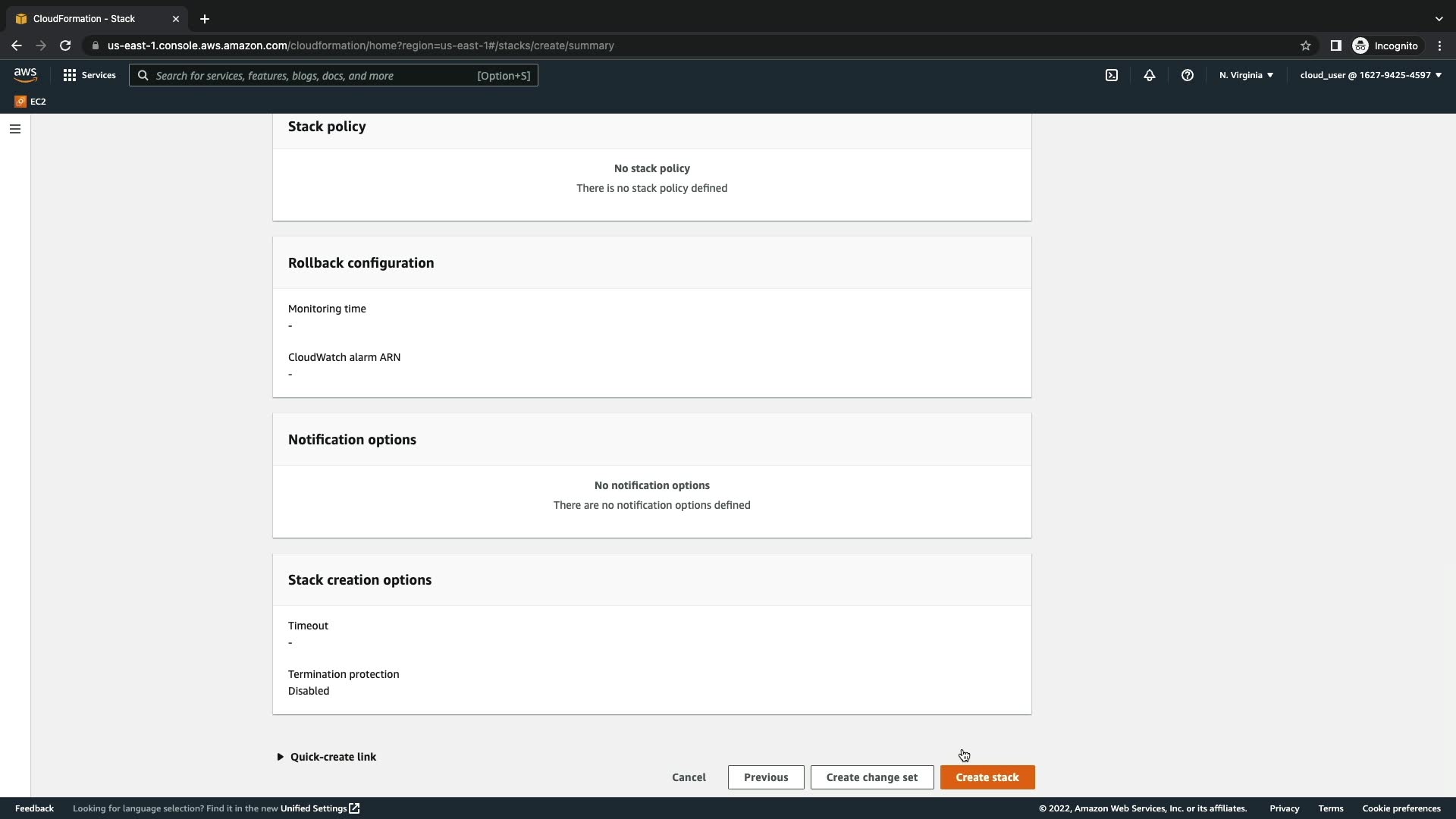The width and height of the screenshot is (1456, 819).
Task: Select the CloudFormation - Stack browser tab
Action: pyautogui.click(x=83, y=18)
